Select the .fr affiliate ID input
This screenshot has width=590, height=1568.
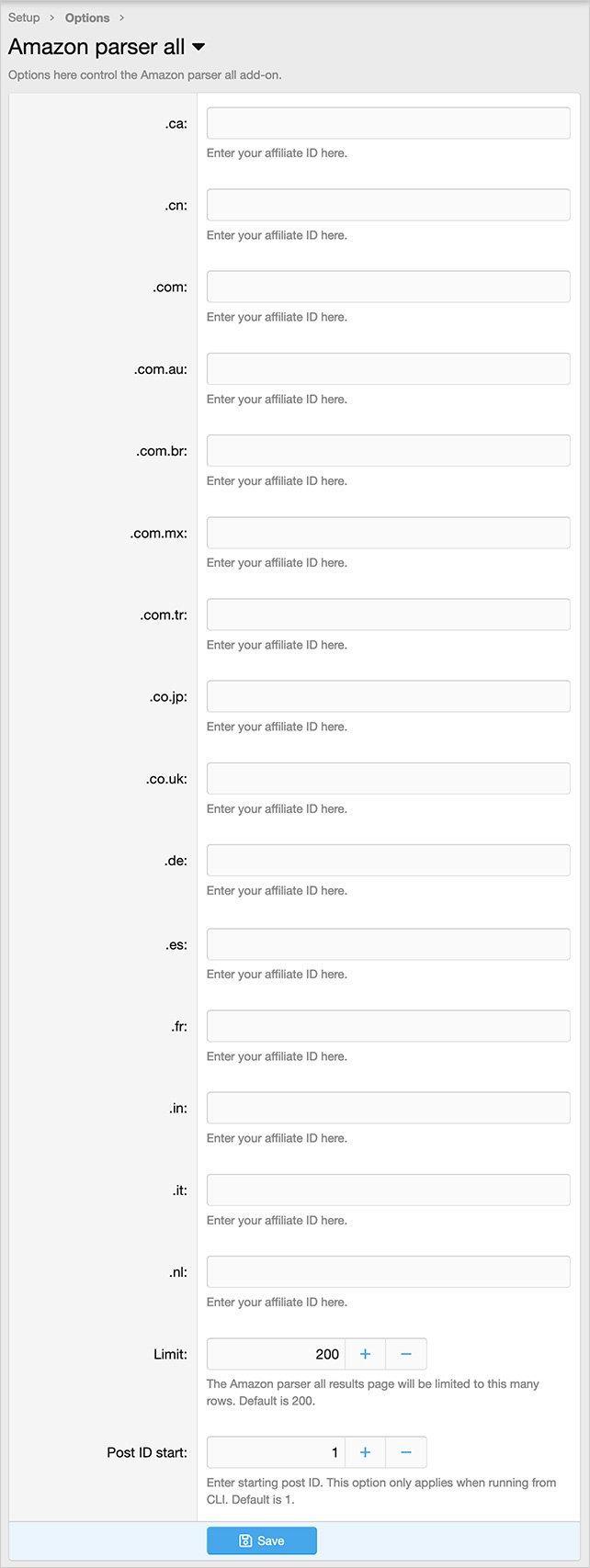click(388, 1026)
